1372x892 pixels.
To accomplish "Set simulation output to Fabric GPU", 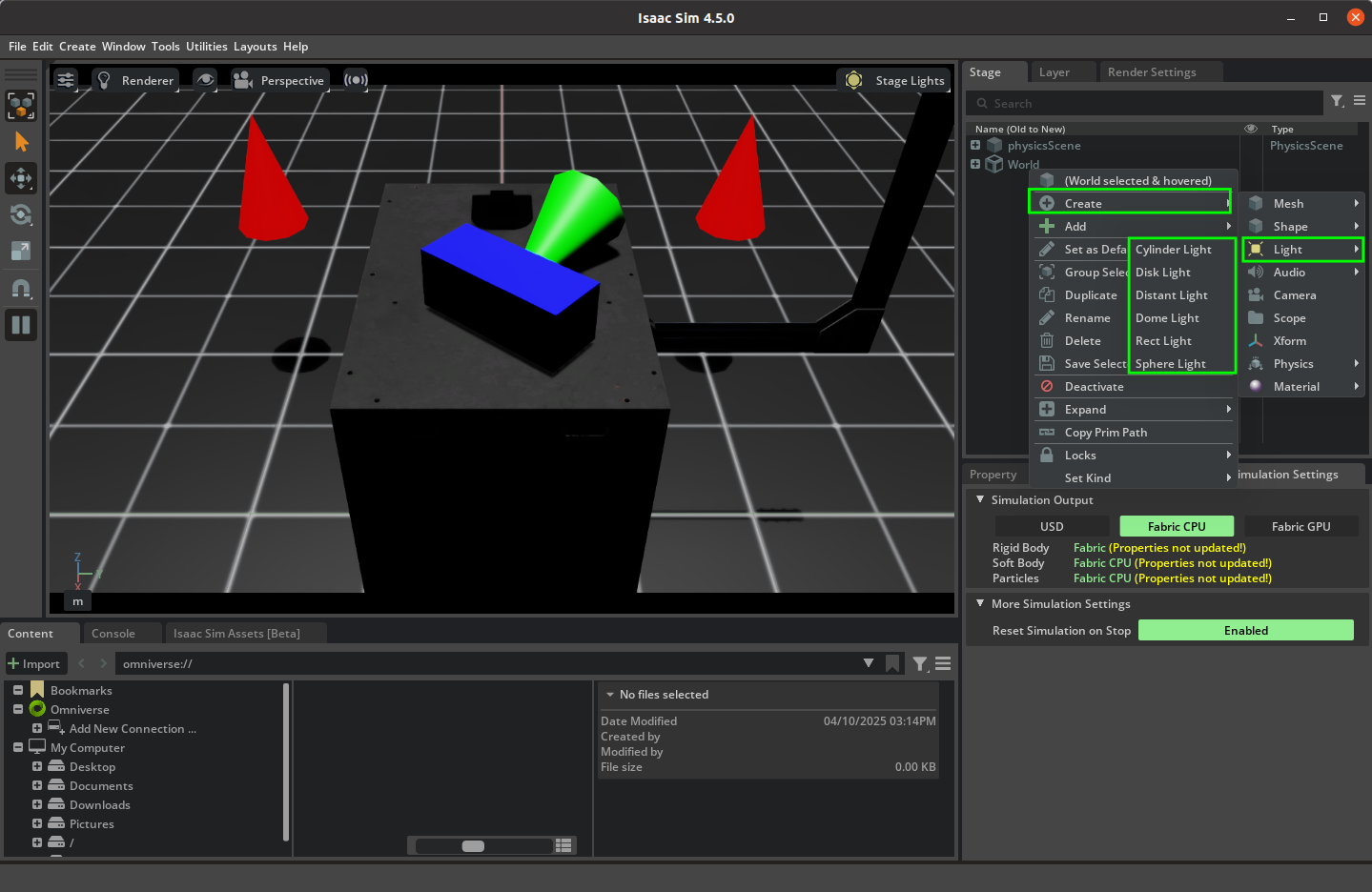I will (1300, 526).
